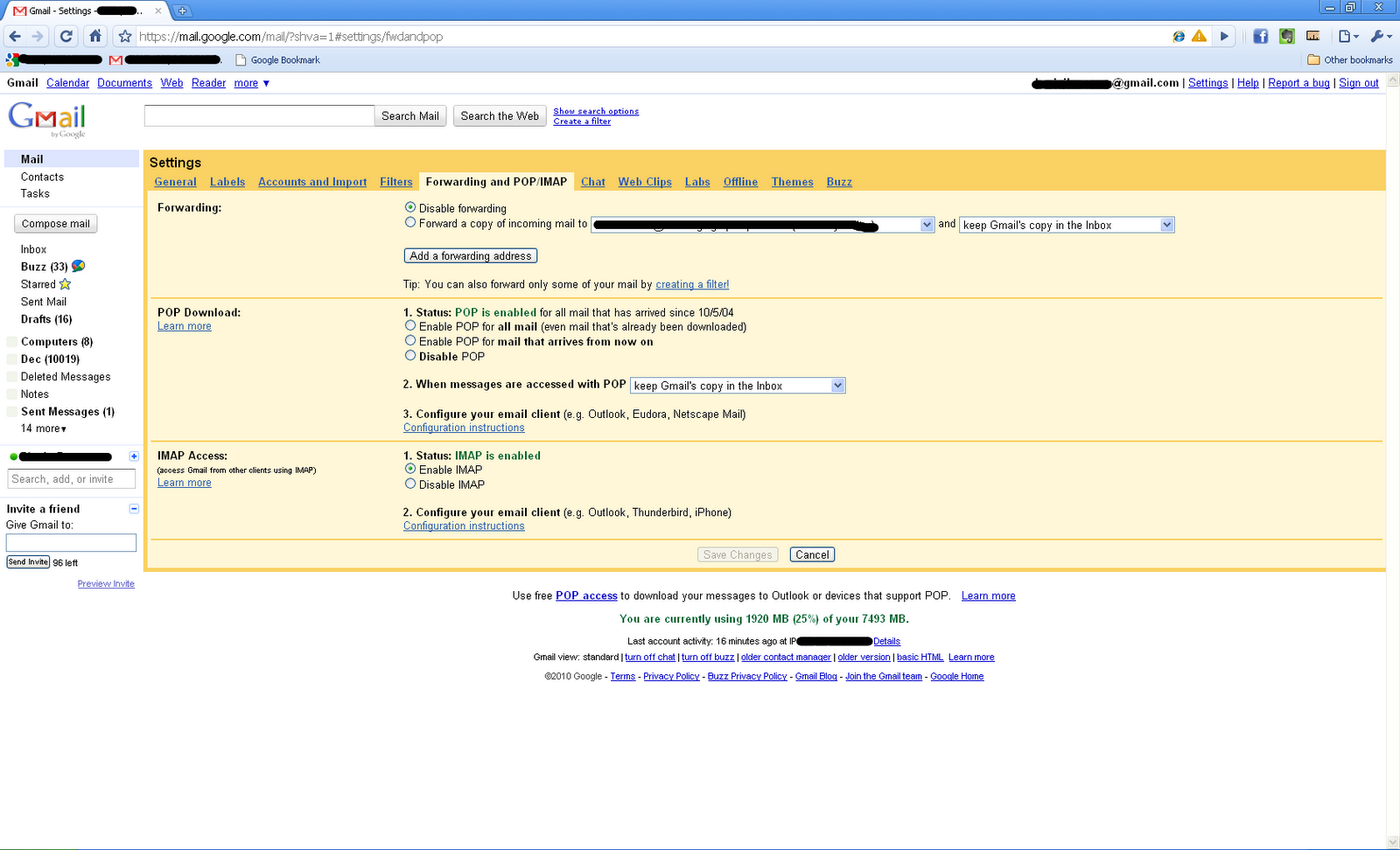The height and width of the screenshot is (850, 1400).
Task: Open the 'When messages are accessed with POP' dropdown
Action: [x=738, y=386]
